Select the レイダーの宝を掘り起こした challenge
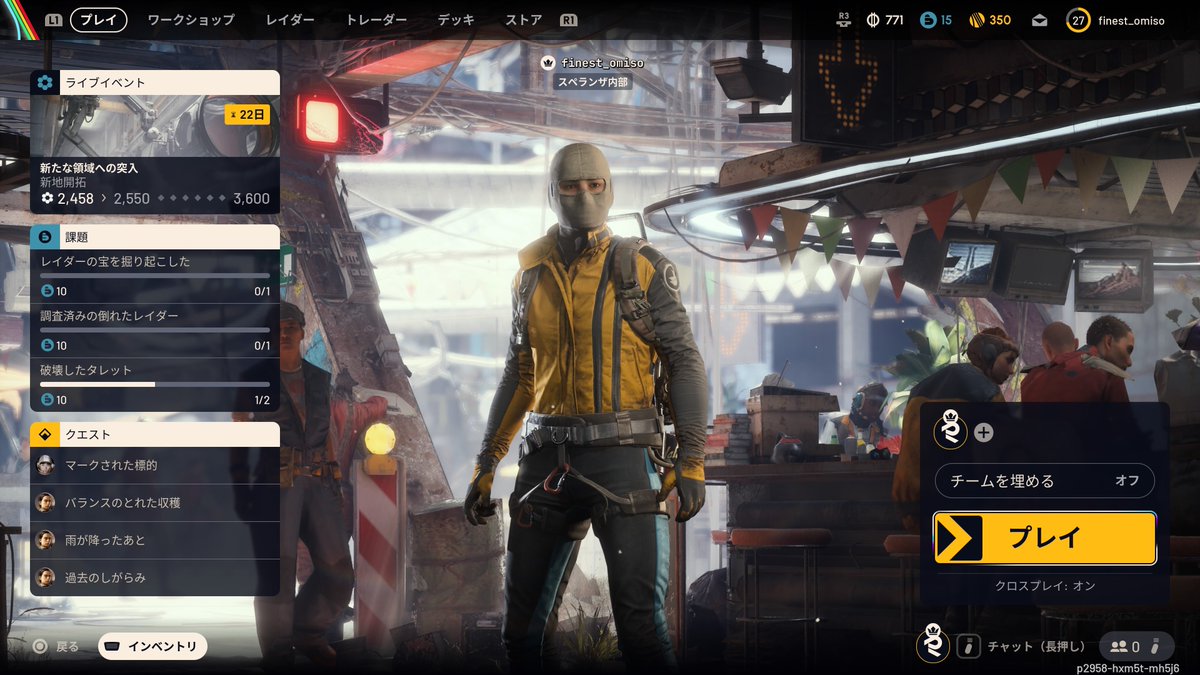1200x675 pixels. (155, 276)
